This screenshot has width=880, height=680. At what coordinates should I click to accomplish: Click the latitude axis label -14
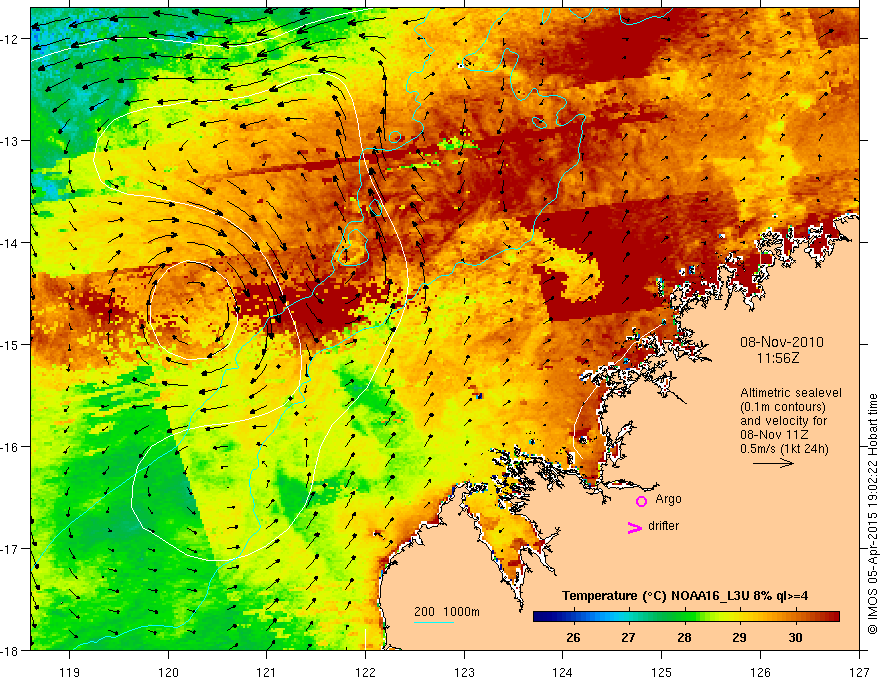12,243
